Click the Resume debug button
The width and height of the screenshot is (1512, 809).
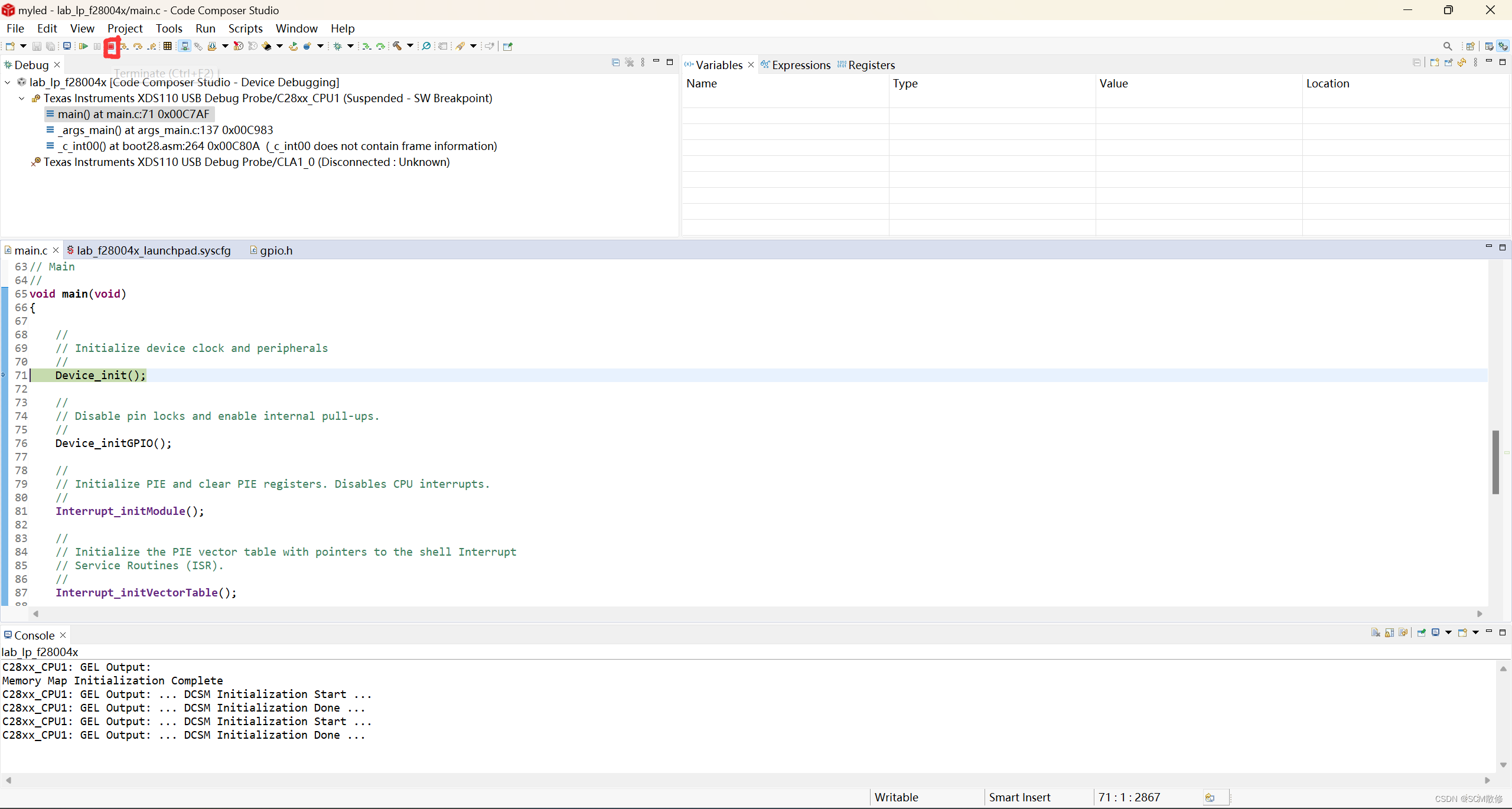pos(83,46)
